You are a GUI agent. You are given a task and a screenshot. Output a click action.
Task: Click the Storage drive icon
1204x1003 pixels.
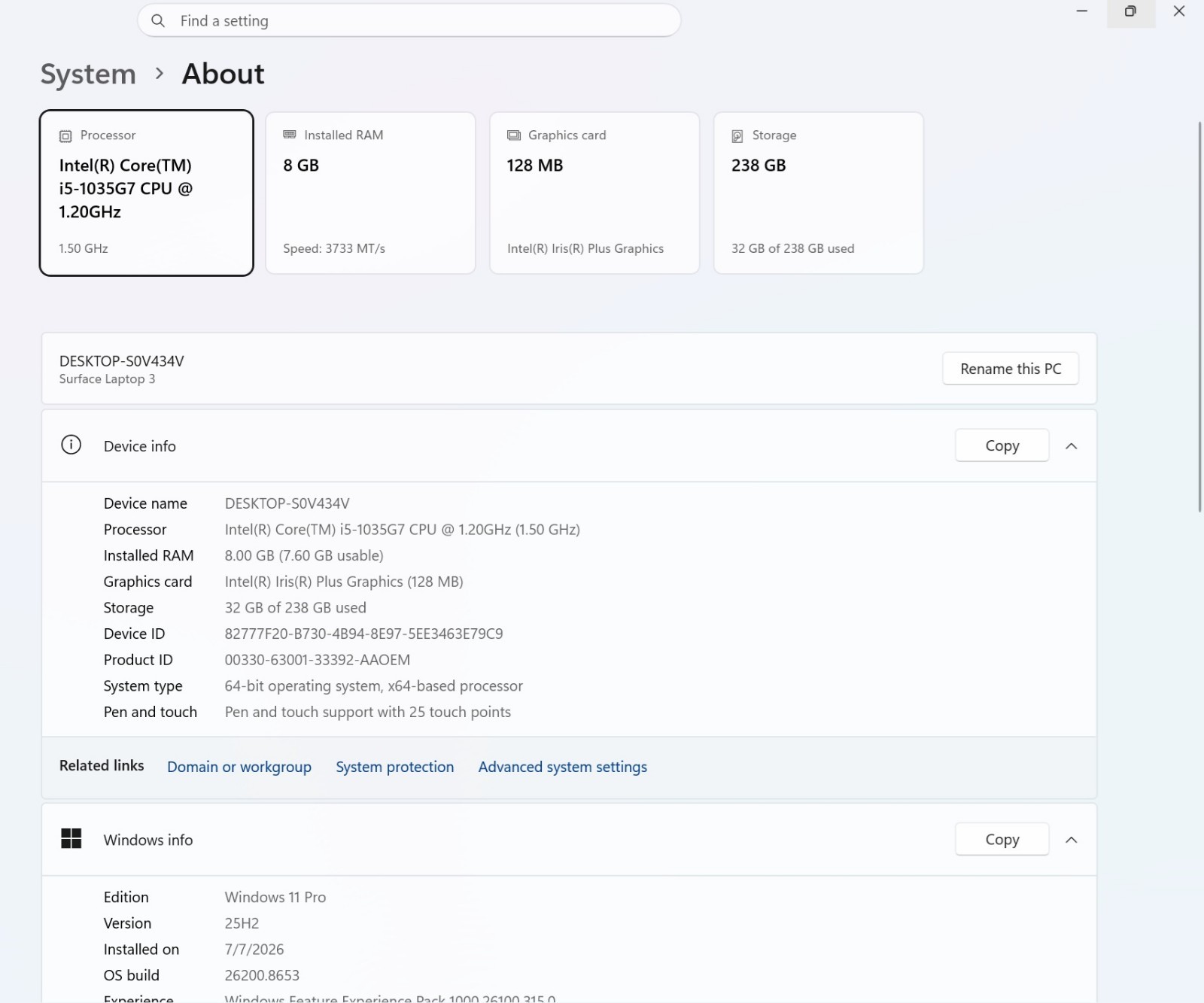pos(737,136)
